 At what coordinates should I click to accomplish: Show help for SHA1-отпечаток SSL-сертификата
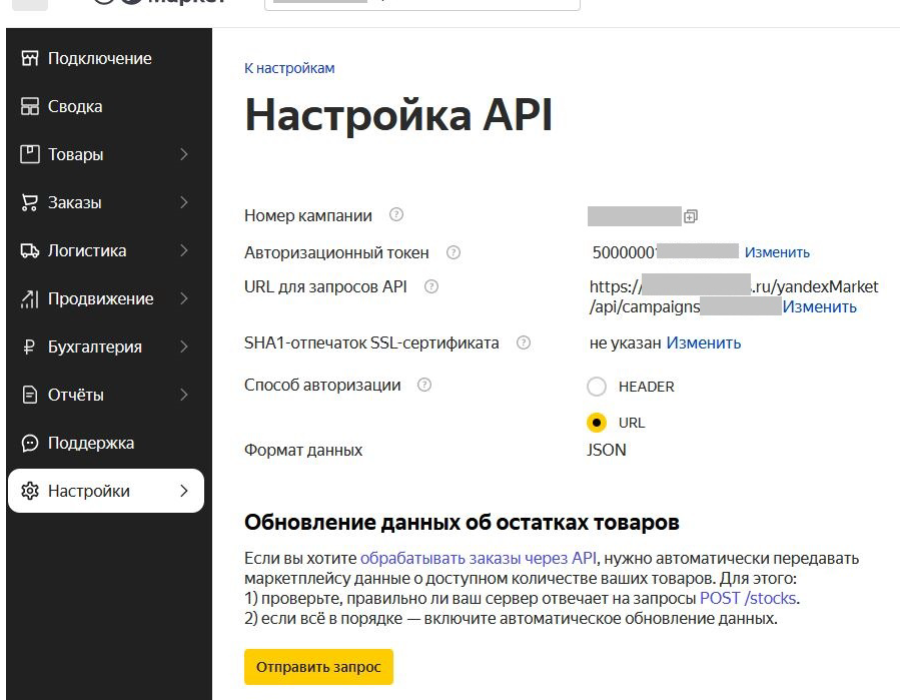click(x=523, y=343)
